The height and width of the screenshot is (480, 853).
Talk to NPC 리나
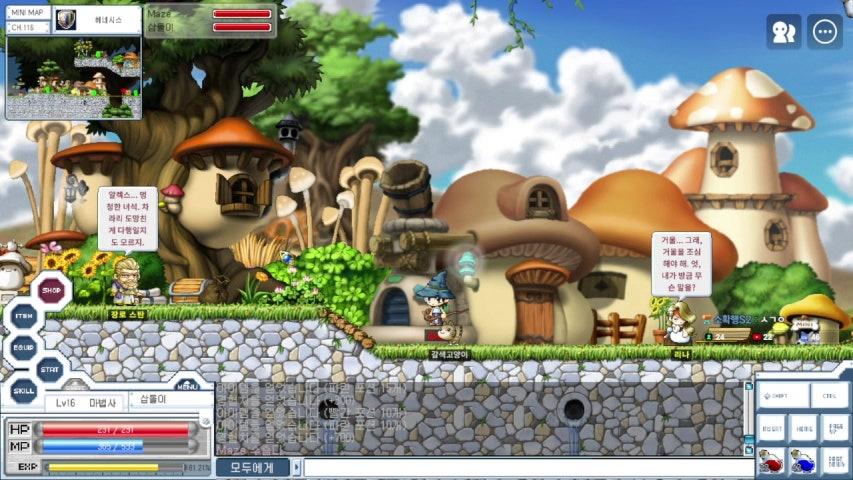pyautogui.click(x=679, y=323)
